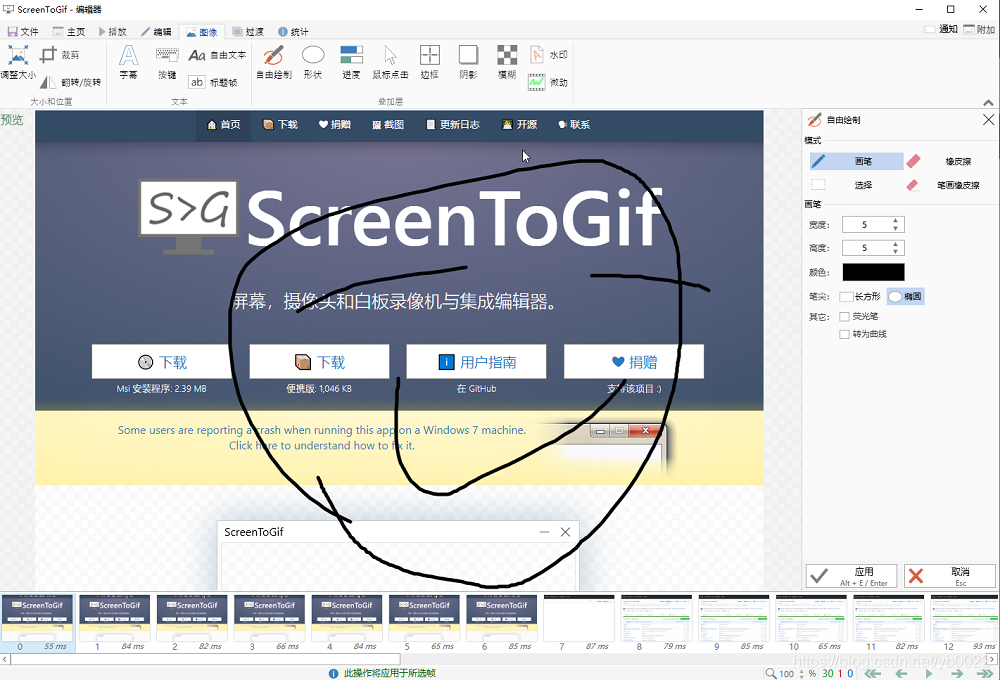This screenshot has height=680, width=1000.
Task: Select the 鼠标点击 mouse clicks tool
Action: [x=390, y=63]
